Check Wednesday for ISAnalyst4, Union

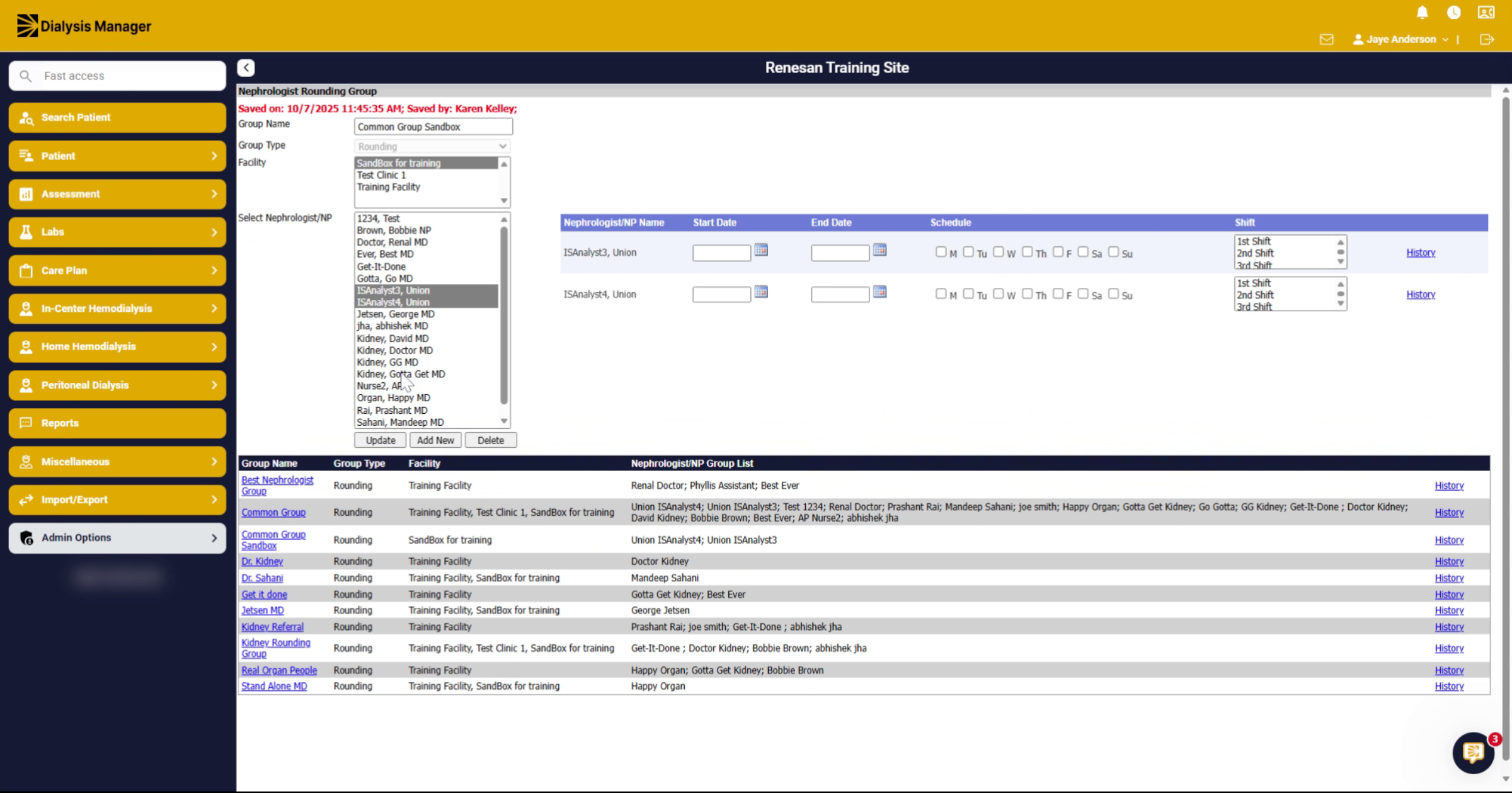coord(998,294)
